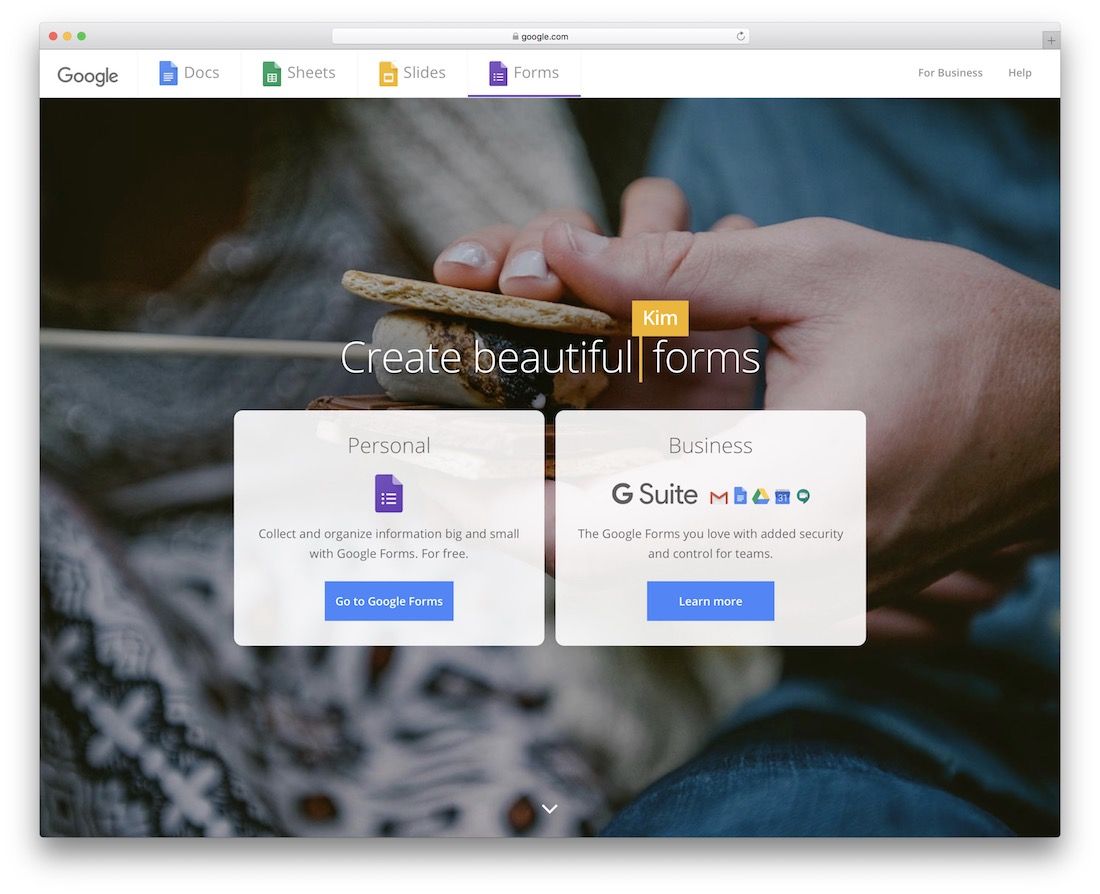Click the Gmail icon in Business card

718,498
